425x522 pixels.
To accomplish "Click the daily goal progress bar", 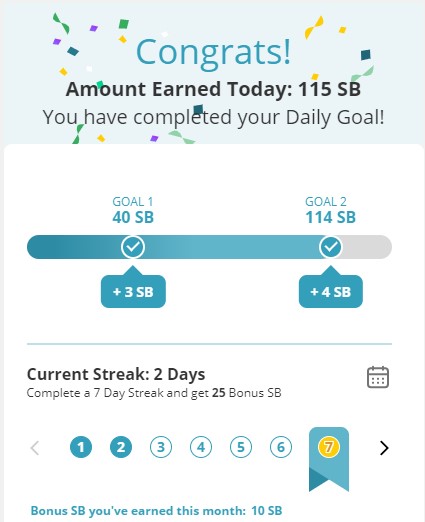I will click(209, 247).
